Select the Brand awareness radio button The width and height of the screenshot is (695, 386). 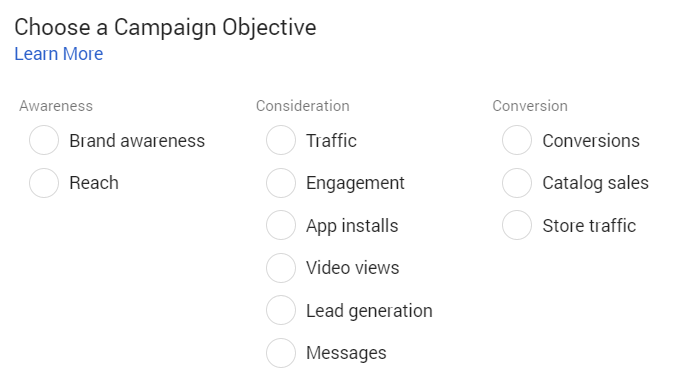[x=44, y=140]
